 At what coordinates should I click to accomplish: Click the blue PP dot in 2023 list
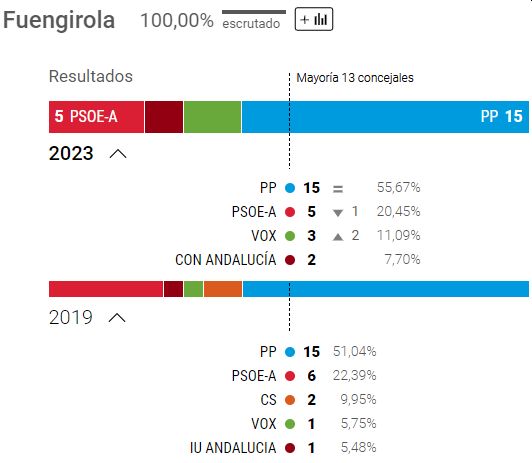click(x=290, y=188)
